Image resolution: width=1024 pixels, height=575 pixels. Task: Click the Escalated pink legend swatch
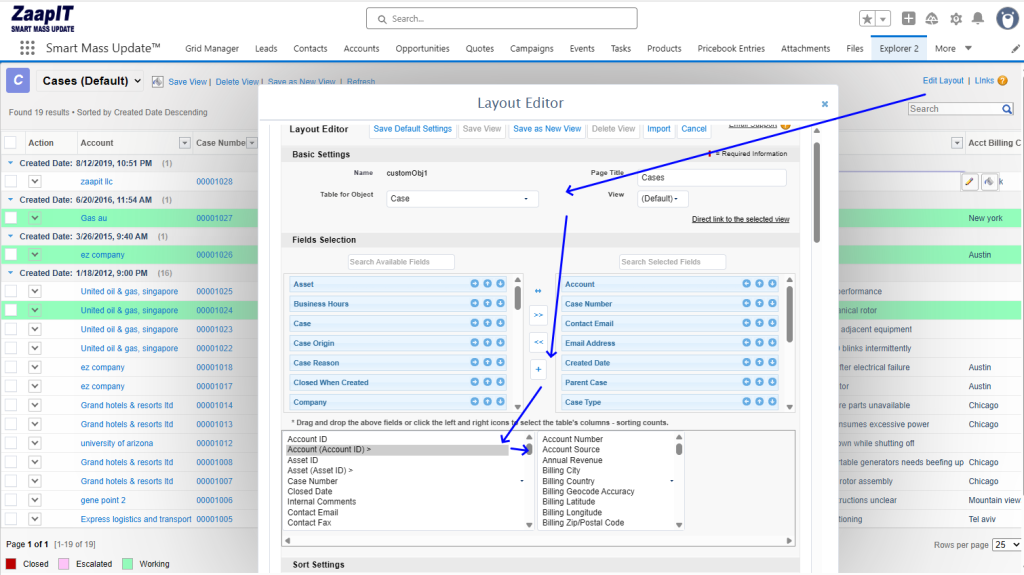pos(63,564)
